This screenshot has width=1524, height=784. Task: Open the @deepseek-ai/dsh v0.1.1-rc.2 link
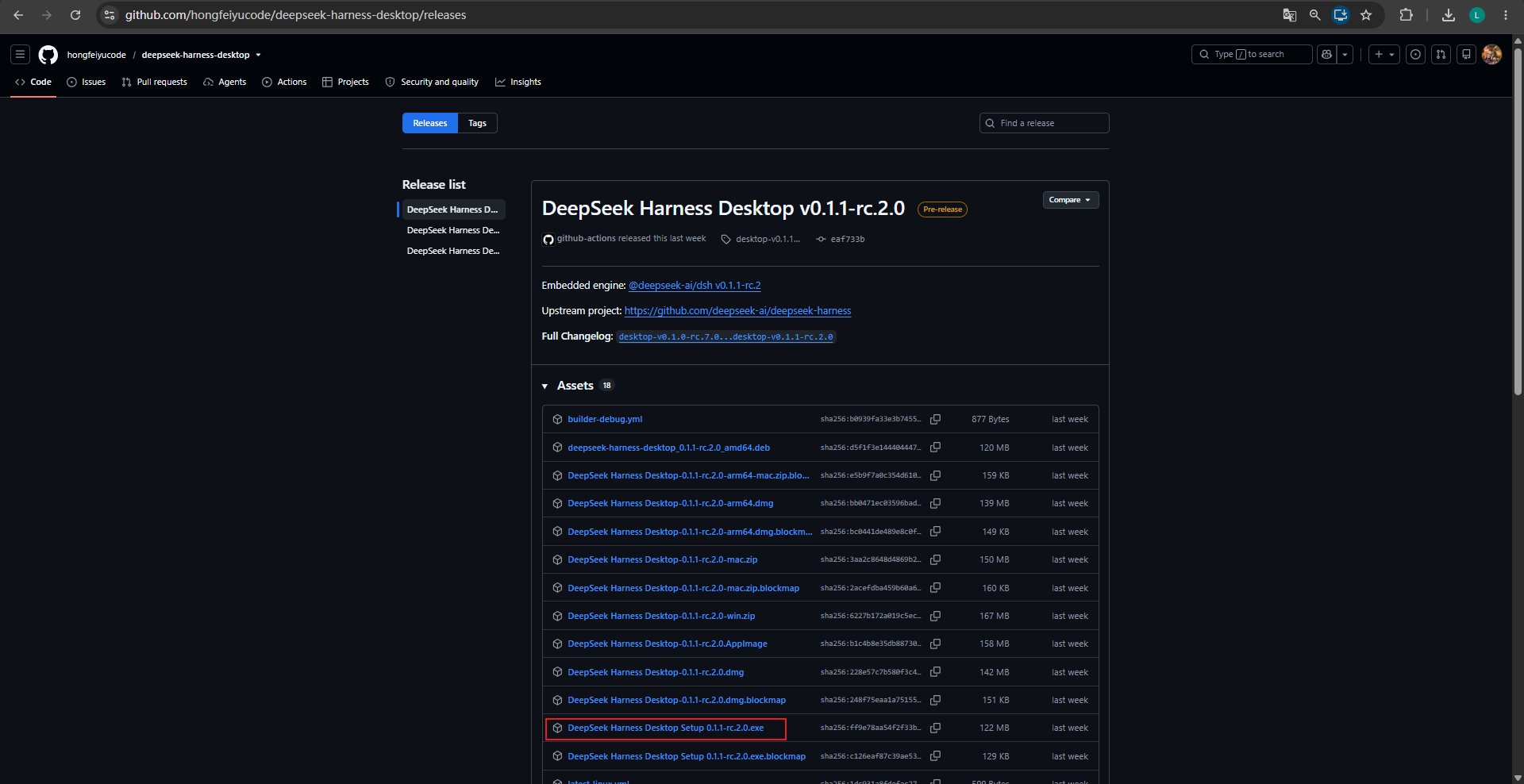point(695,286)
